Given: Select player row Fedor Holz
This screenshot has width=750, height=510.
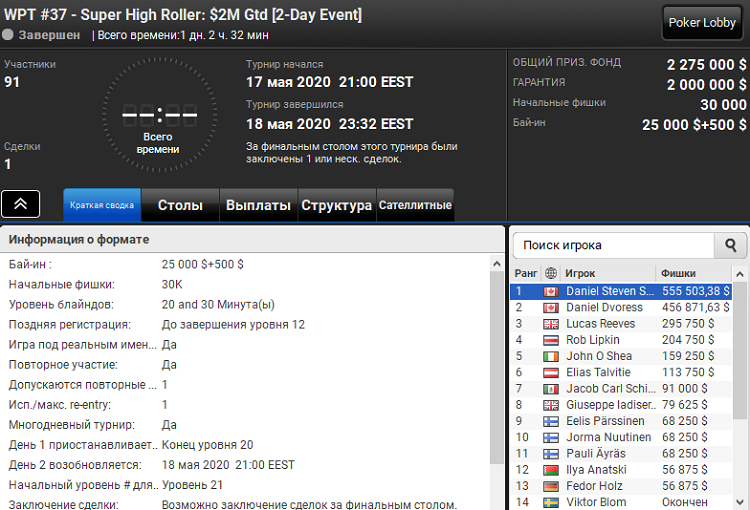Looking at the screenshot, I should click(x=621, y=487).
